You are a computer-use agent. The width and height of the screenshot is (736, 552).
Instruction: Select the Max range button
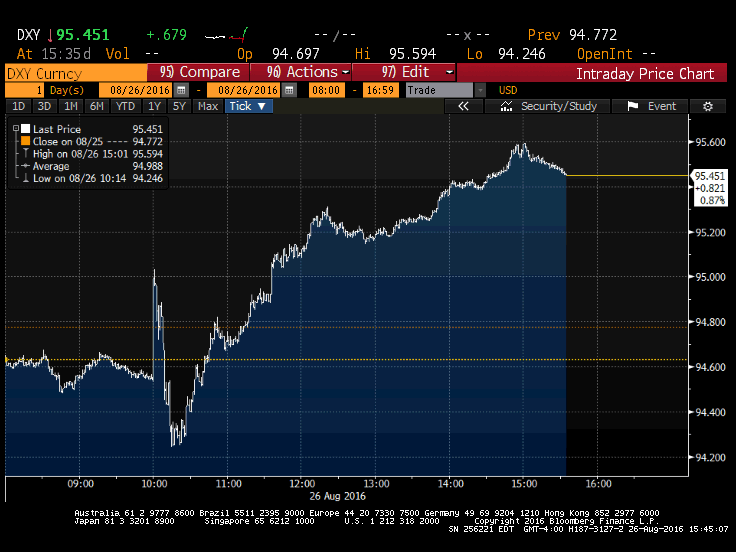click(207, 106)
